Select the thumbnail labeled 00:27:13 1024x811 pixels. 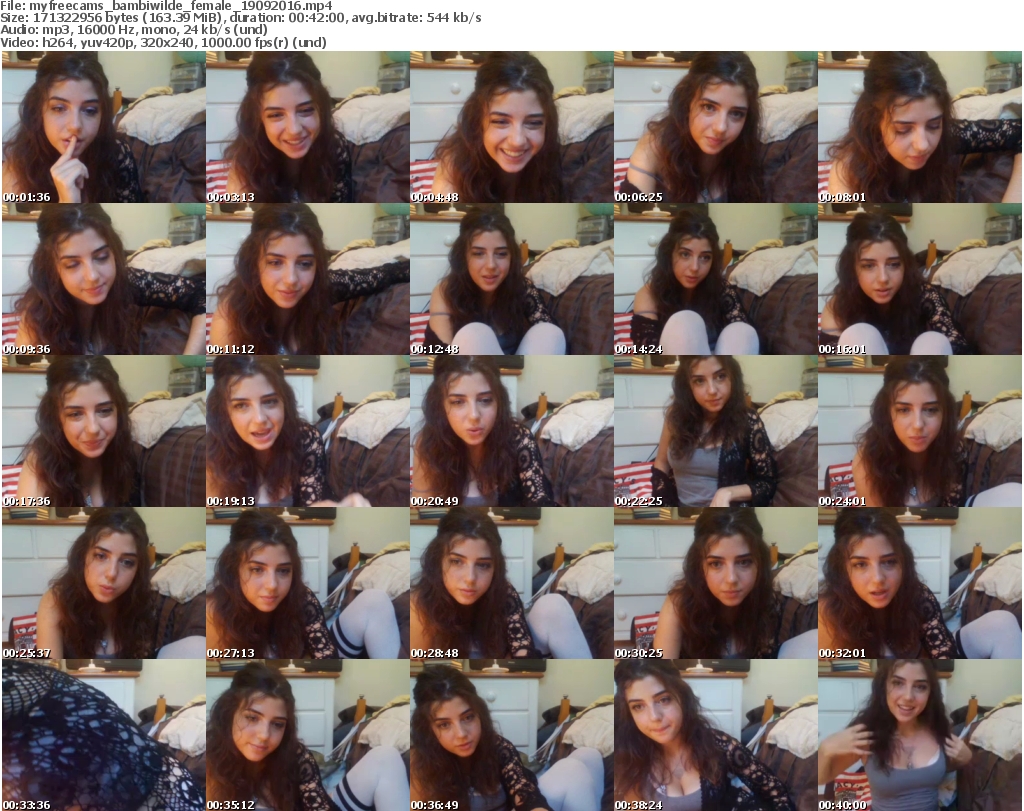coord(308,583)
